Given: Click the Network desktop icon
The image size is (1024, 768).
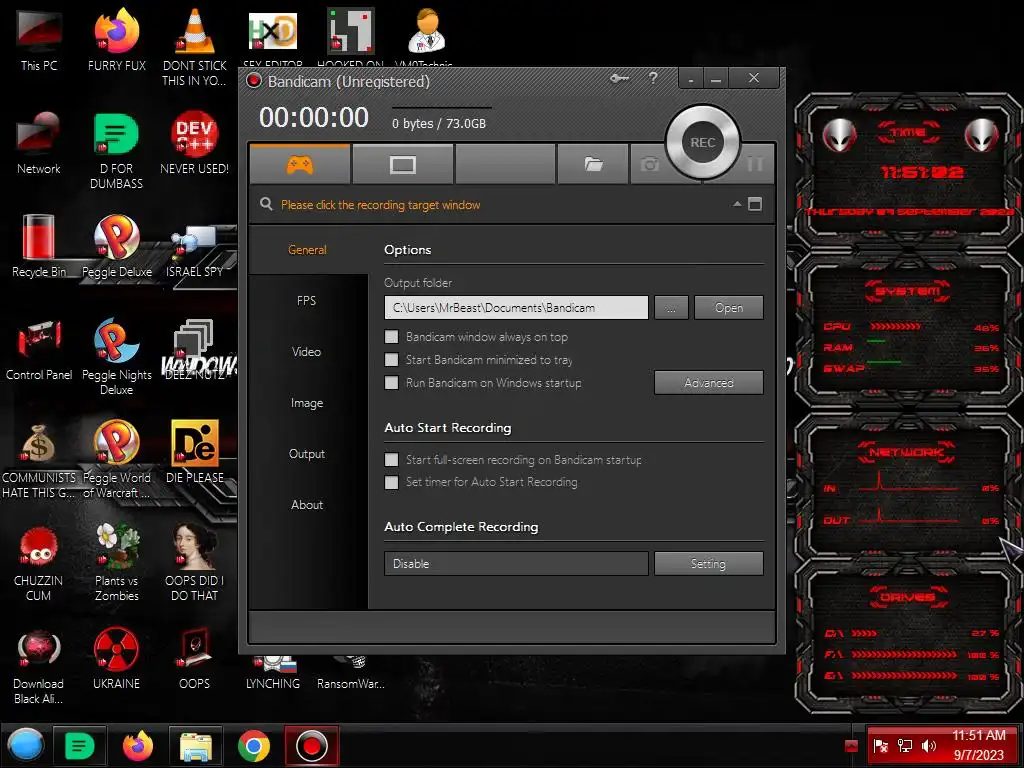Looking at the screenshot, I should (39, 144).
